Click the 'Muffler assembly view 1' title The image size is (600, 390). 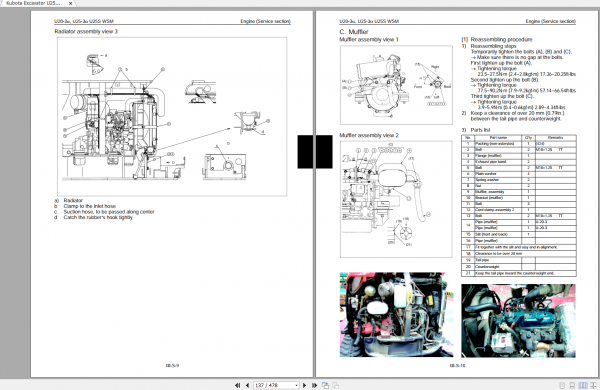[x=369, y=39]
